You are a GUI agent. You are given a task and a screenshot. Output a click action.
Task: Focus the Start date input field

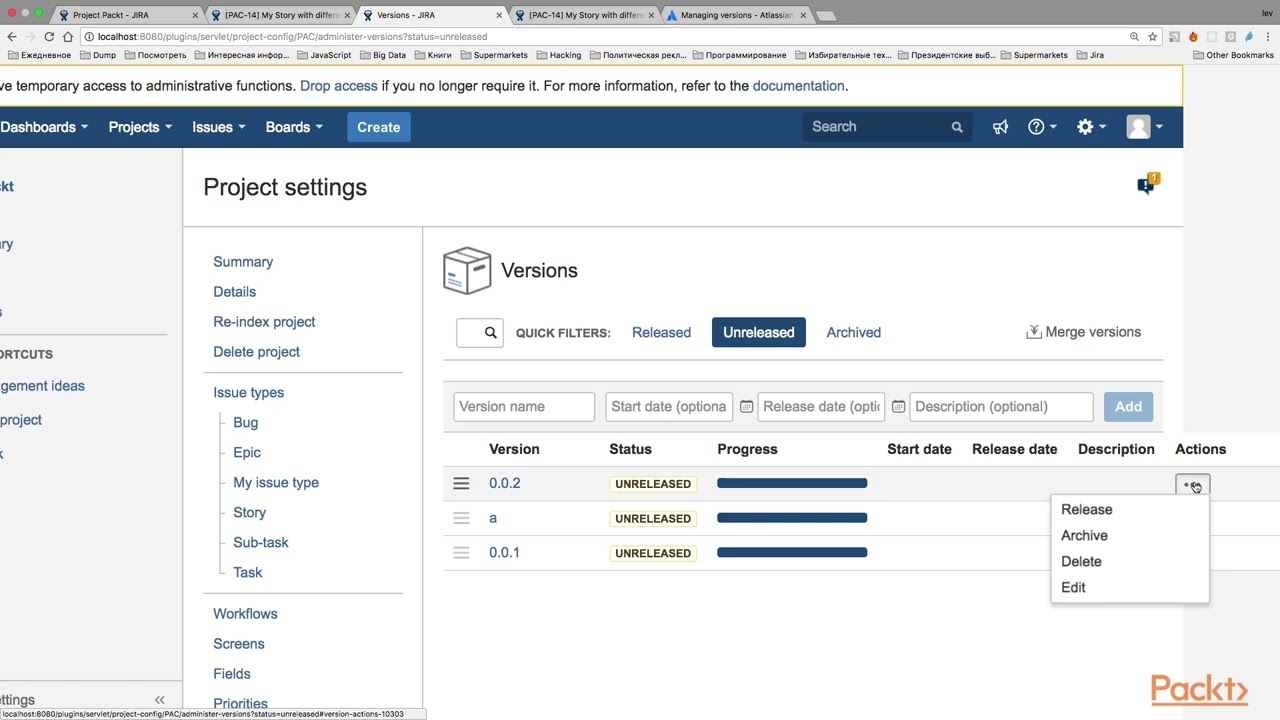669,406
